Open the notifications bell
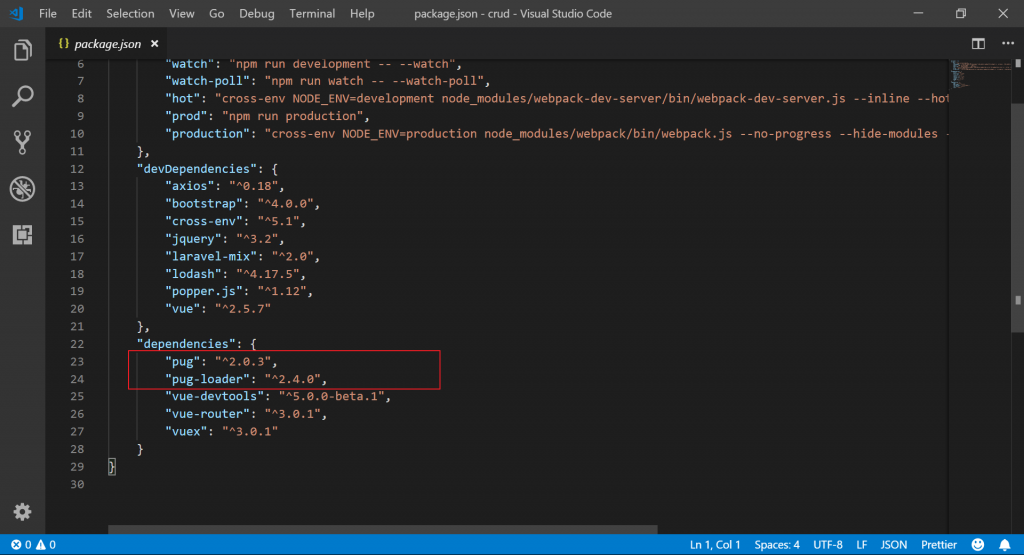The image size is (1024, 555). [1004, 545]
